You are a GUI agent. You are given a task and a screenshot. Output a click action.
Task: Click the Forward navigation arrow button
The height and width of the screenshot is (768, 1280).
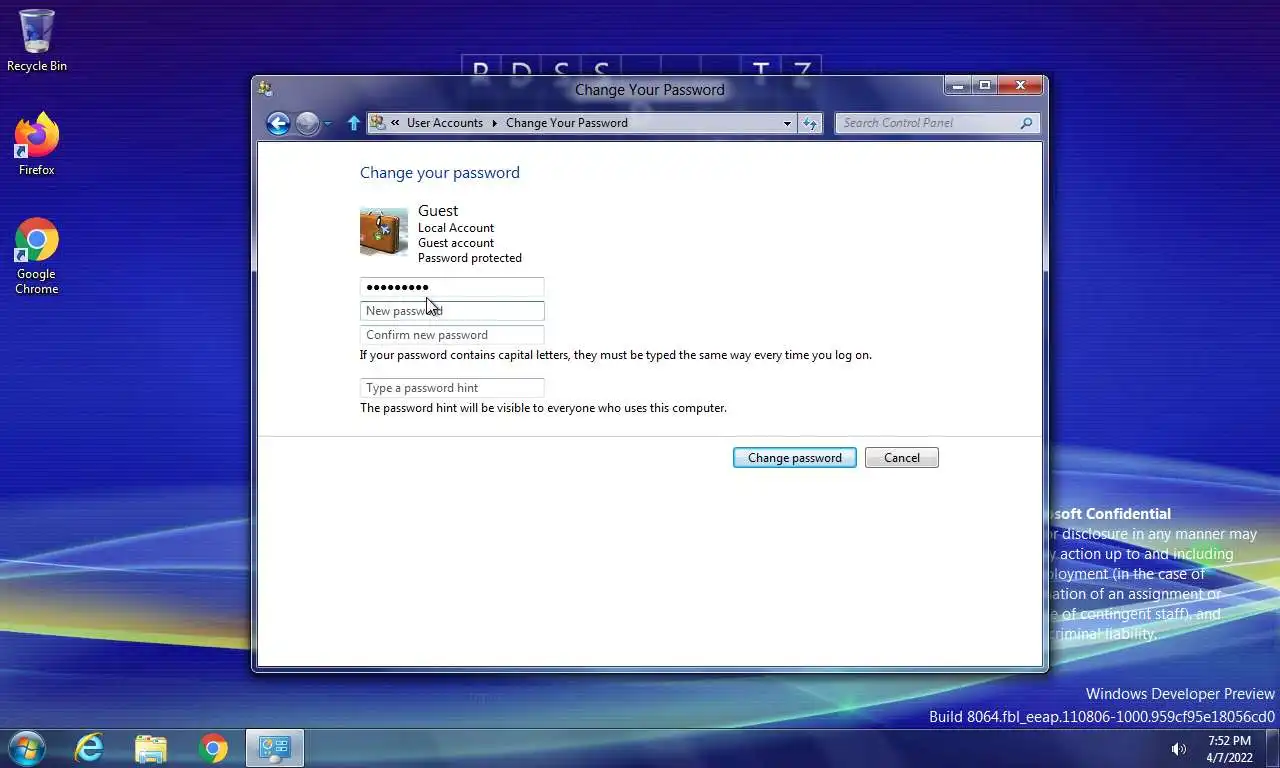coord(307,123)
